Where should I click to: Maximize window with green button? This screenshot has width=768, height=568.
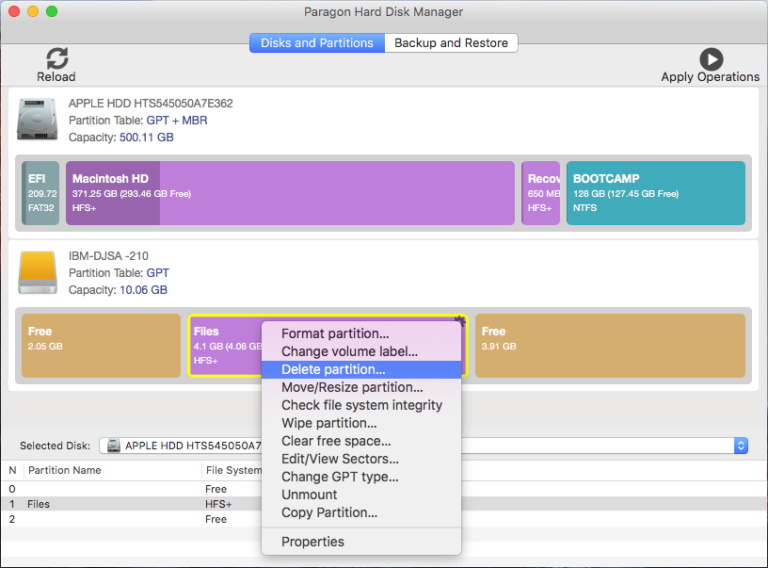51,11
